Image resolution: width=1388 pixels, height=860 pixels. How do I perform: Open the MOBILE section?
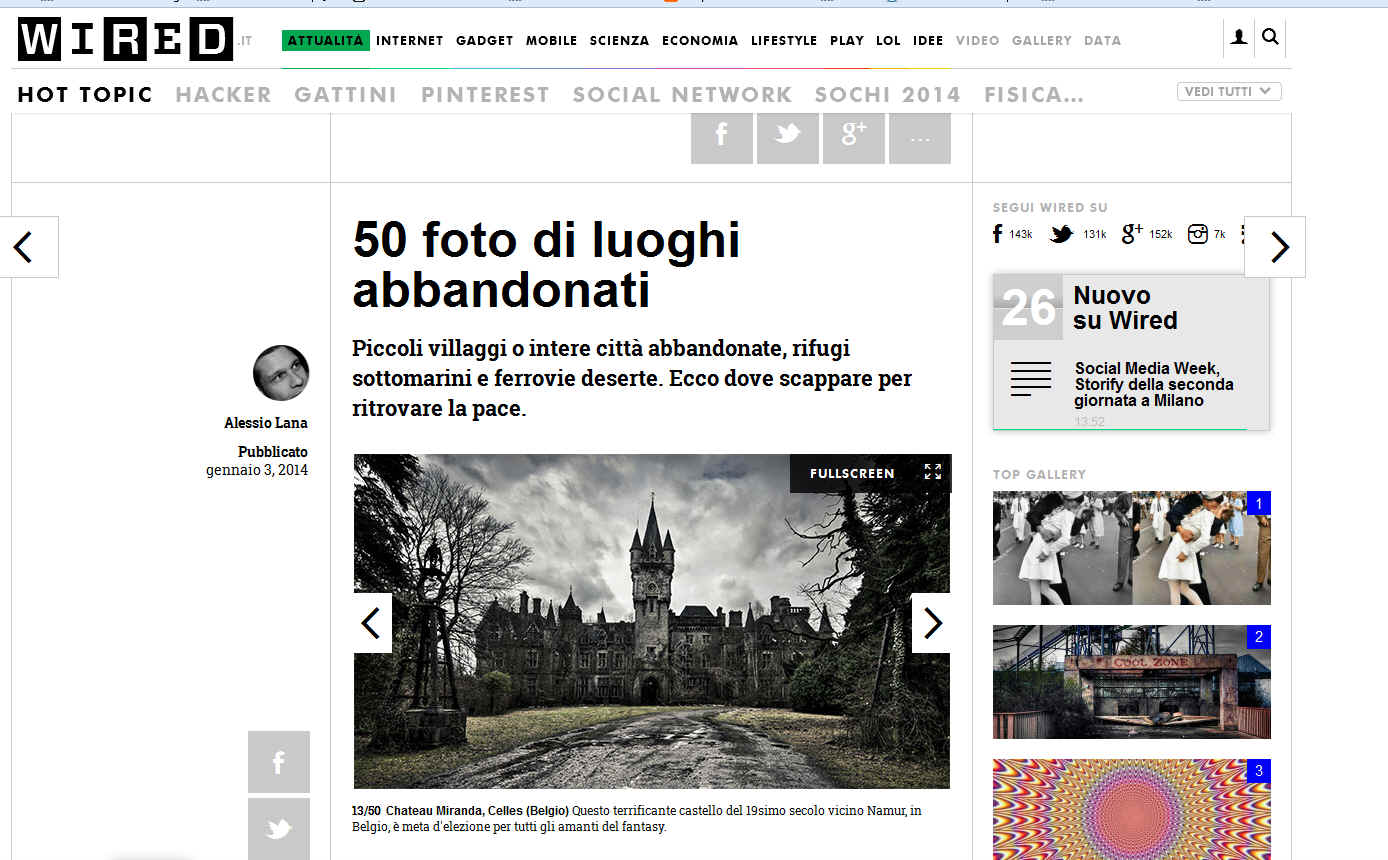552,40
